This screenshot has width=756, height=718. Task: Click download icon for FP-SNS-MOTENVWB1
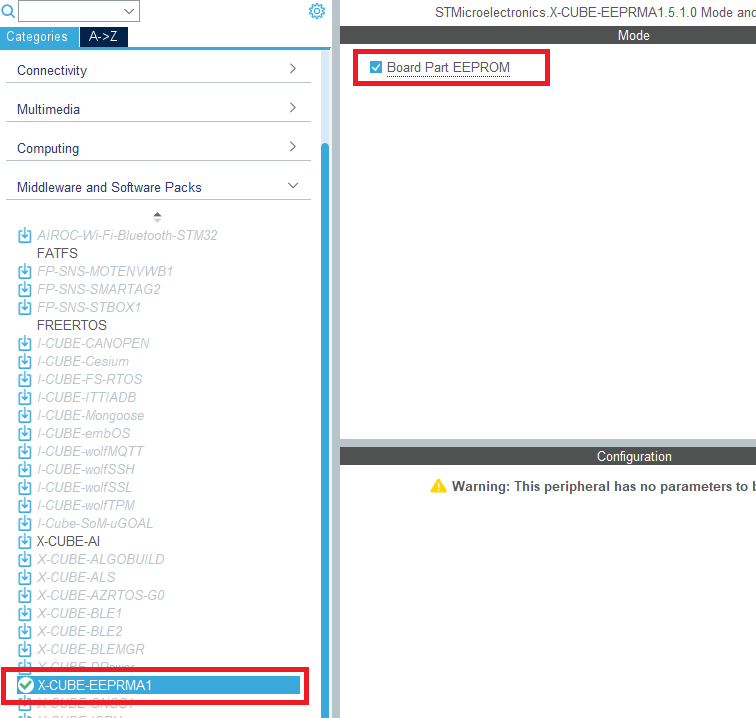click(x=25, y=271)
